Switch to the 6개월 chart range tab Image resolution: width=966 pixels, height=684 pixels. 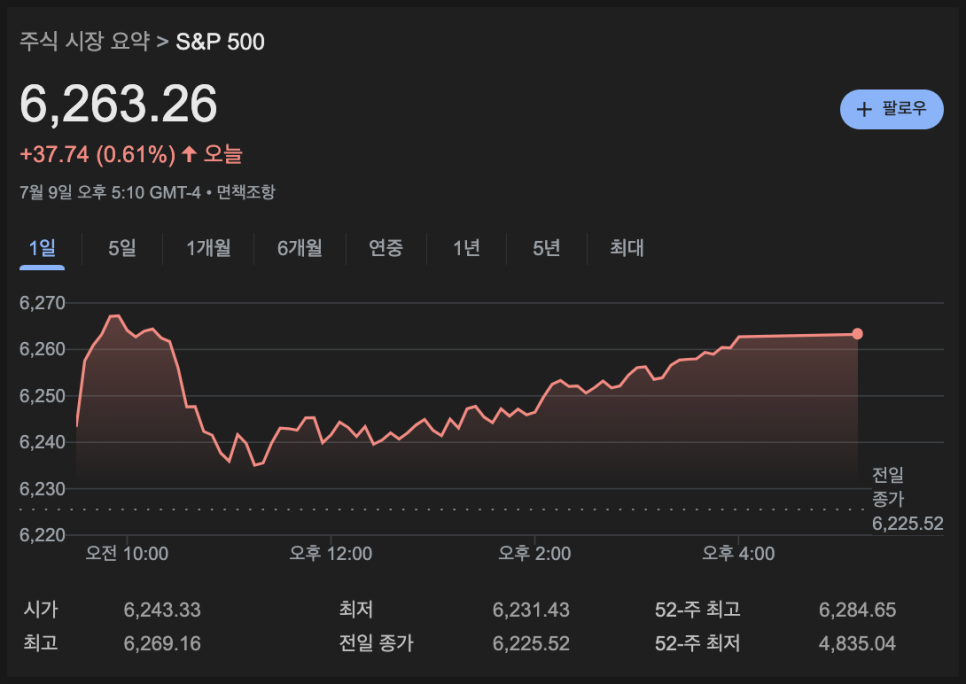pos(299,248)
